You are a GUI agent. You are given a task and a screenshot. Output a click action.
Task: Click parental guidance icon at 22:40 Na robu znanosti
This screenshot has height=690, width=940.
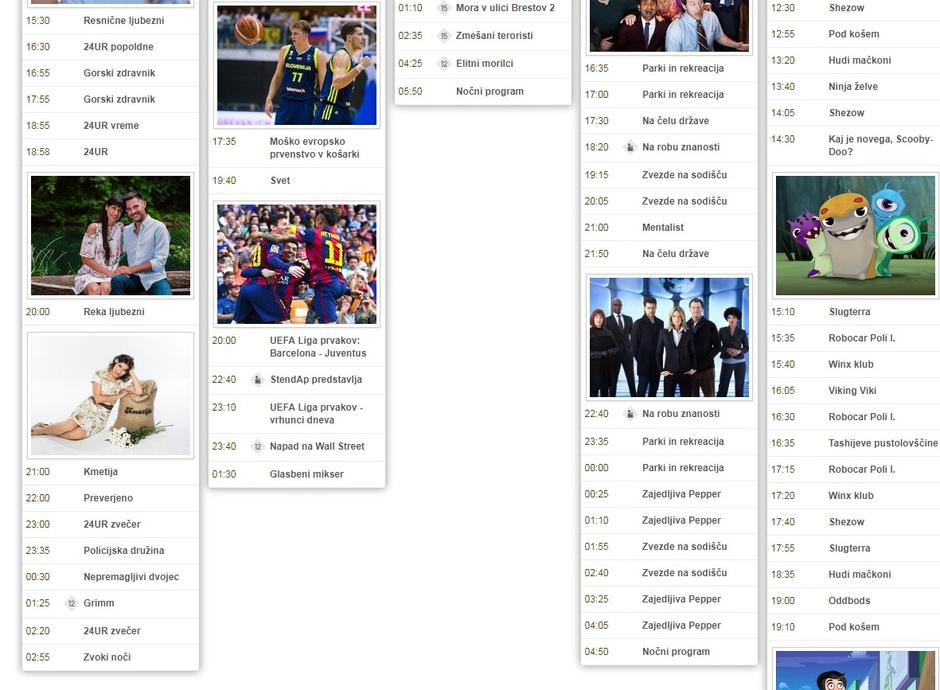click(x=630, y=414)
